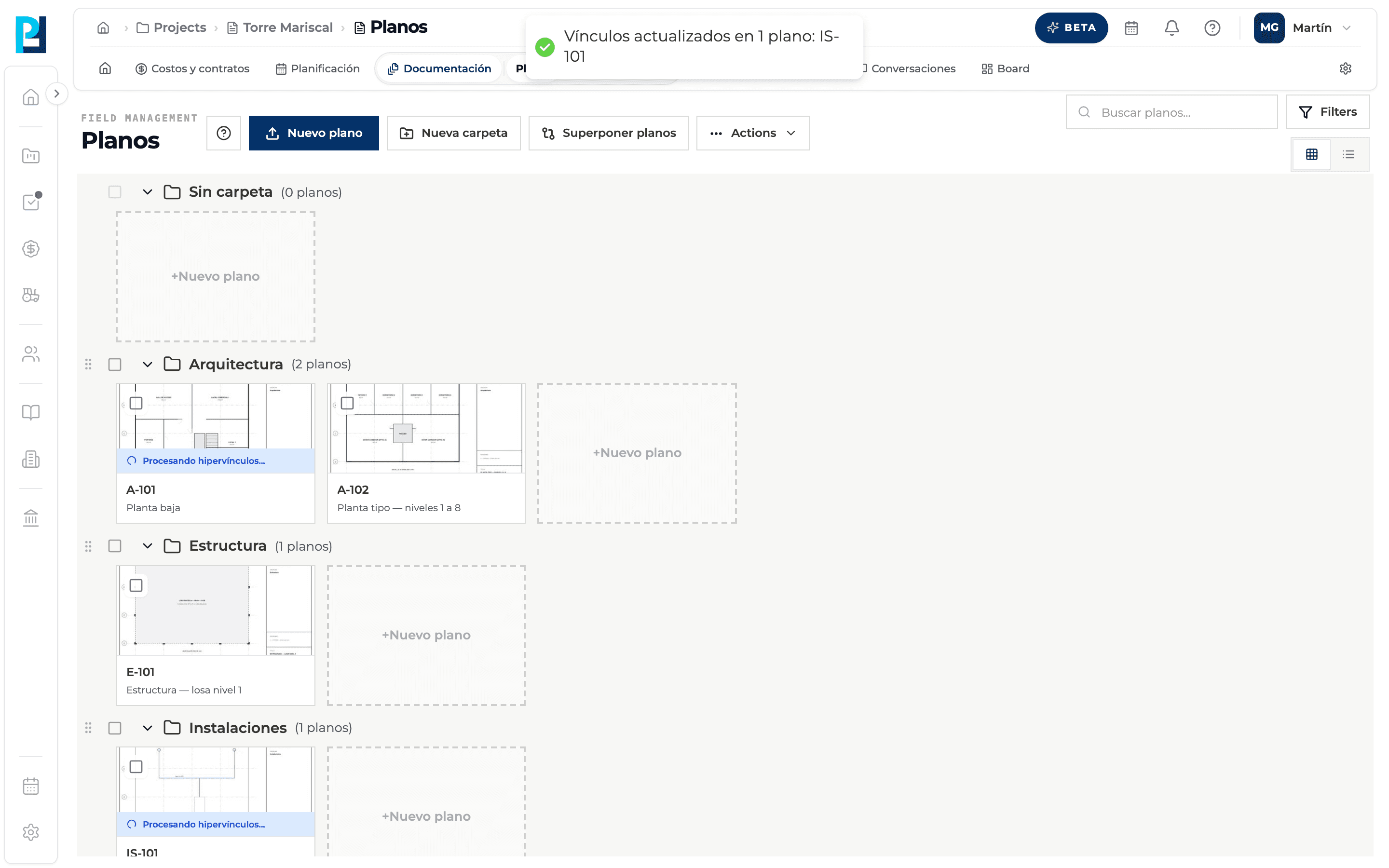This screenshot has height=868, width=1389.
Task: Expand the left sidebar with the arrow
Action: [x=56, y=94]
